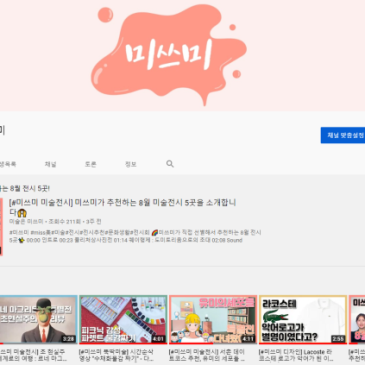Switch to the 토론 tab
Screen dimensions: 365x365
(x=90, y=164)
